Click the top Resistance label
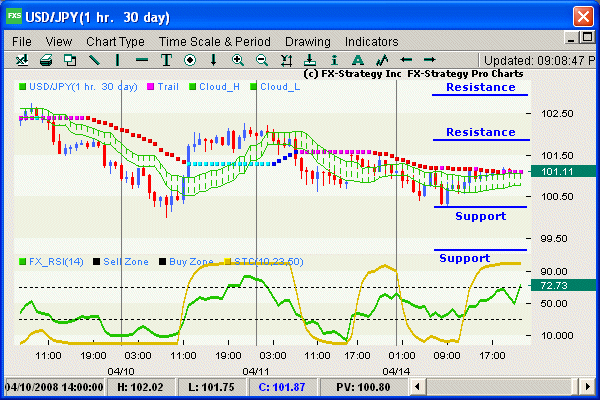This screenshot has height=400, width=600. pyautogui.click(x=481, y=87)
